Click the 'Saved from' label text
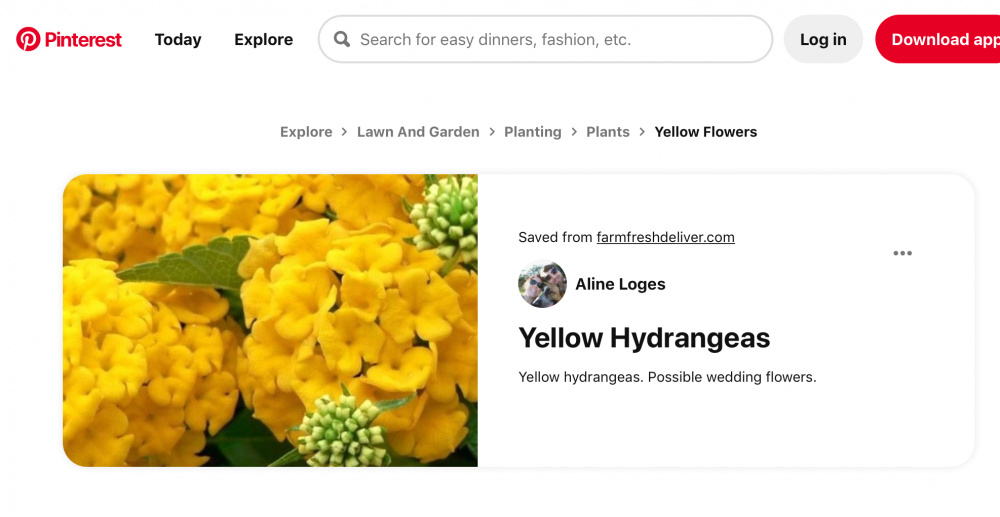Viewport: 1000px width, 517px height. pyautogui.click(x=555, y=237)
